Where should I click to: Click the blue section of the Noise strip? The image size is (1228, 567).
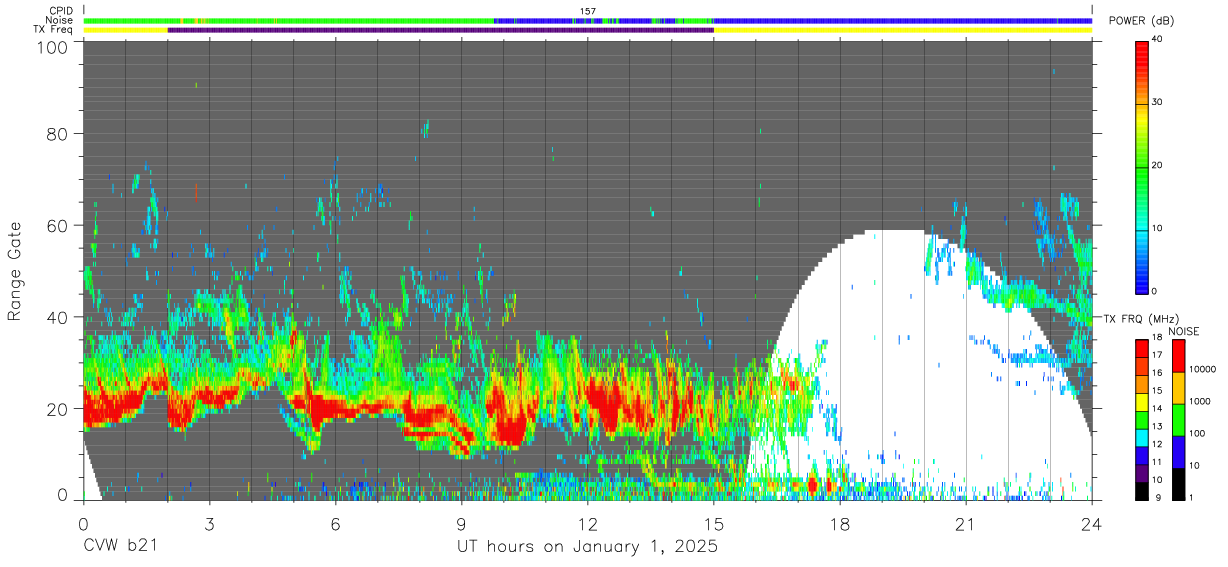pos(902,20)
